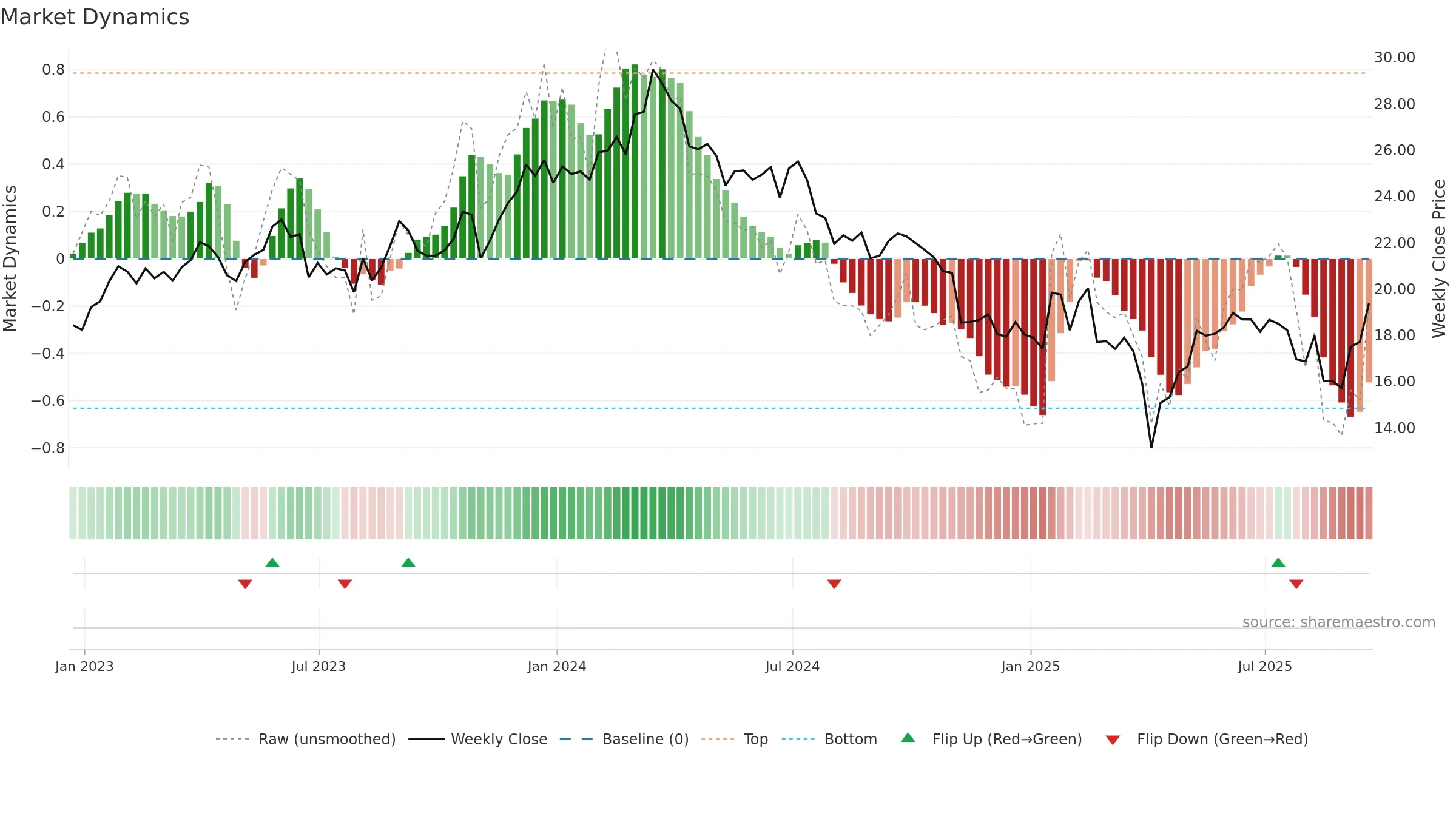Click the 30.00 price axis label

coord(1395,58)
